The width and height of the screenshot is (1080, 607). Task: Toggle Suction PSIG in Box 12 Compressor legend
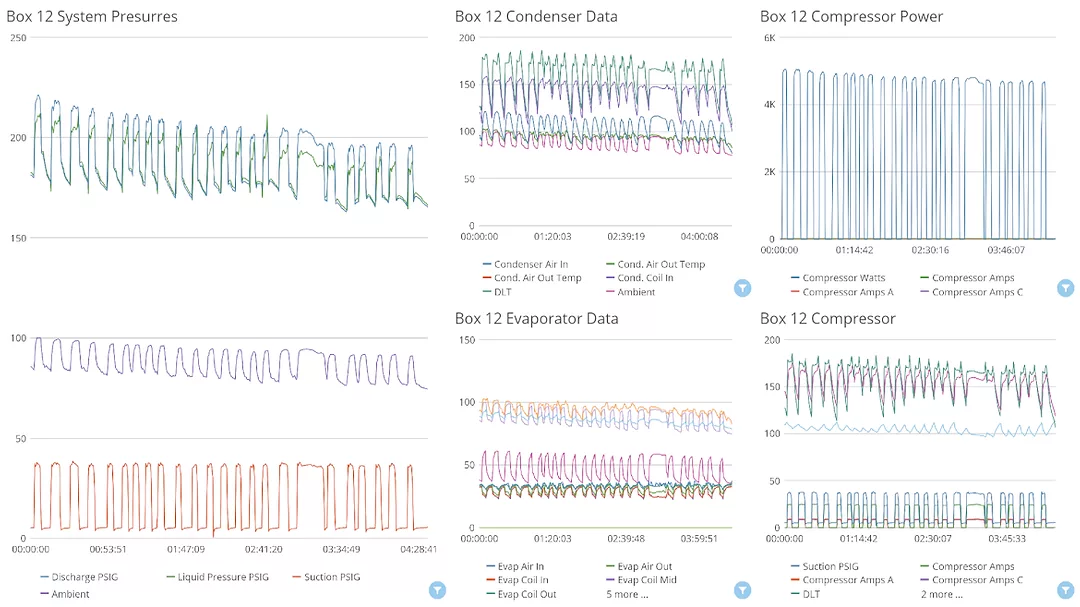coord(825,566)
